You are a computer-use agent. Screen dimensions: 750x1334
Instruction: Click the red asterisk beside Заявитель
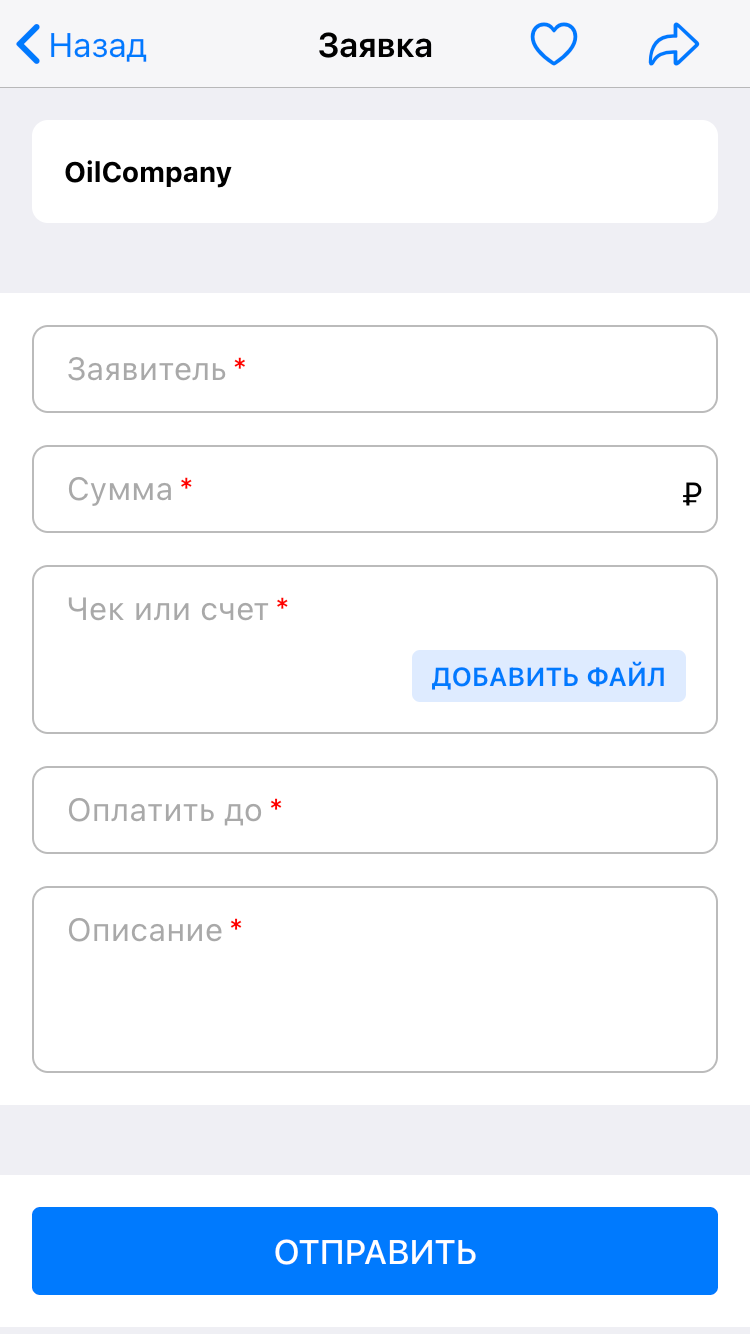[240, 367]
